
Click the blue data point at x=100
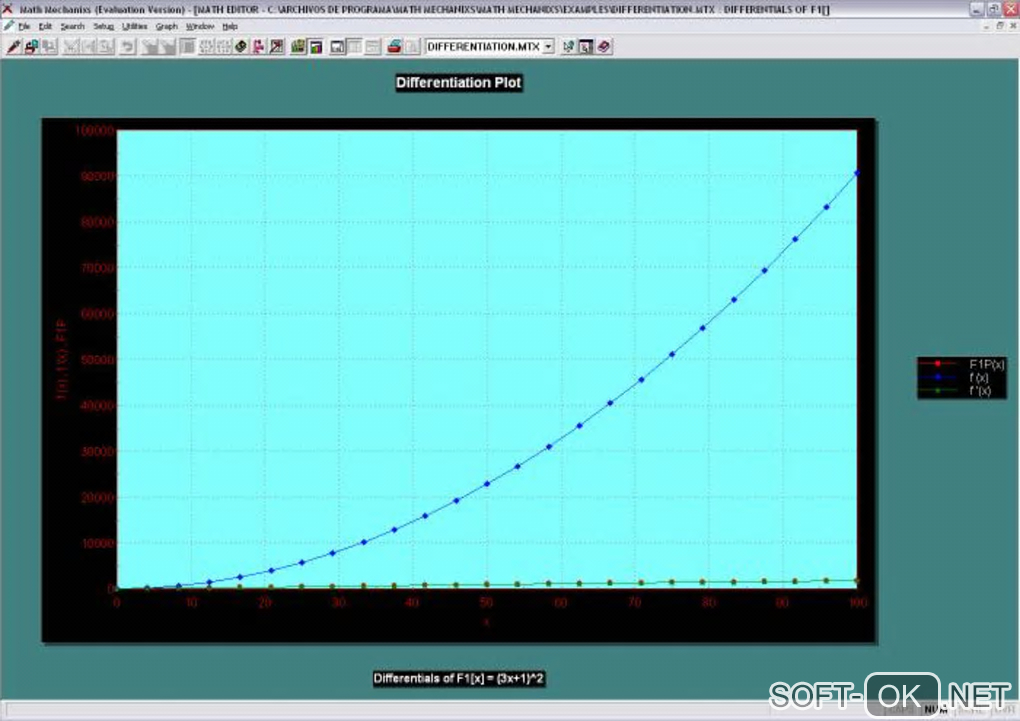pyautogui.click(x=857, y=173)
